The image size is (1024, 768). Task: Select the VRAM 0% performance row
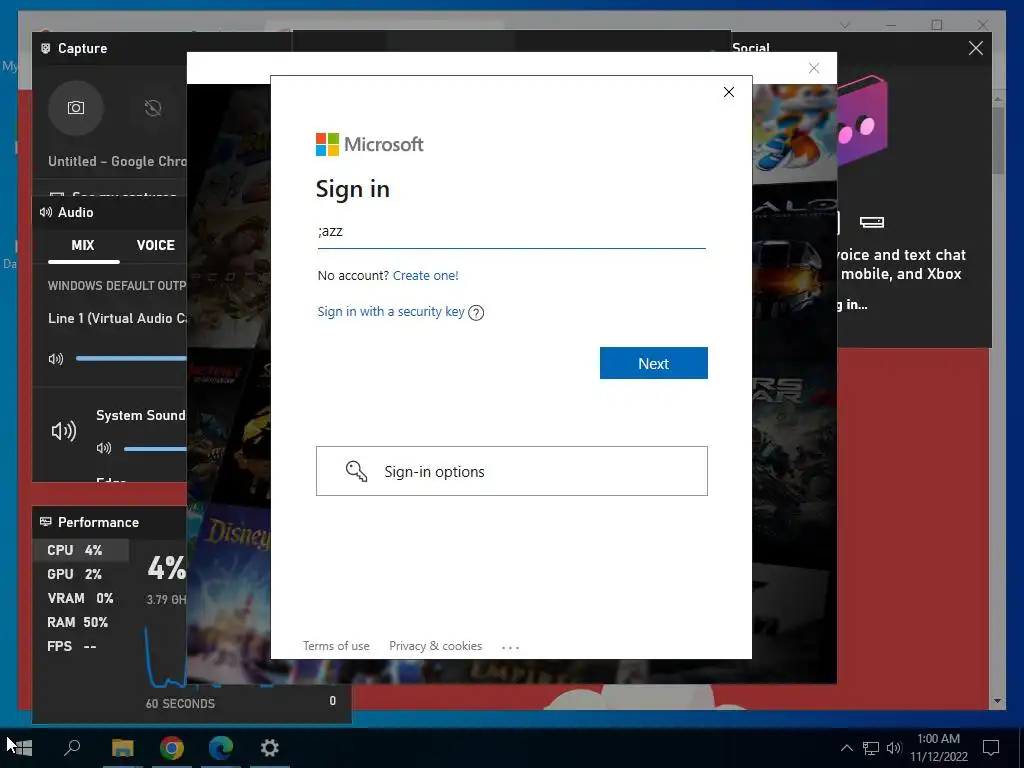[81, 598]
